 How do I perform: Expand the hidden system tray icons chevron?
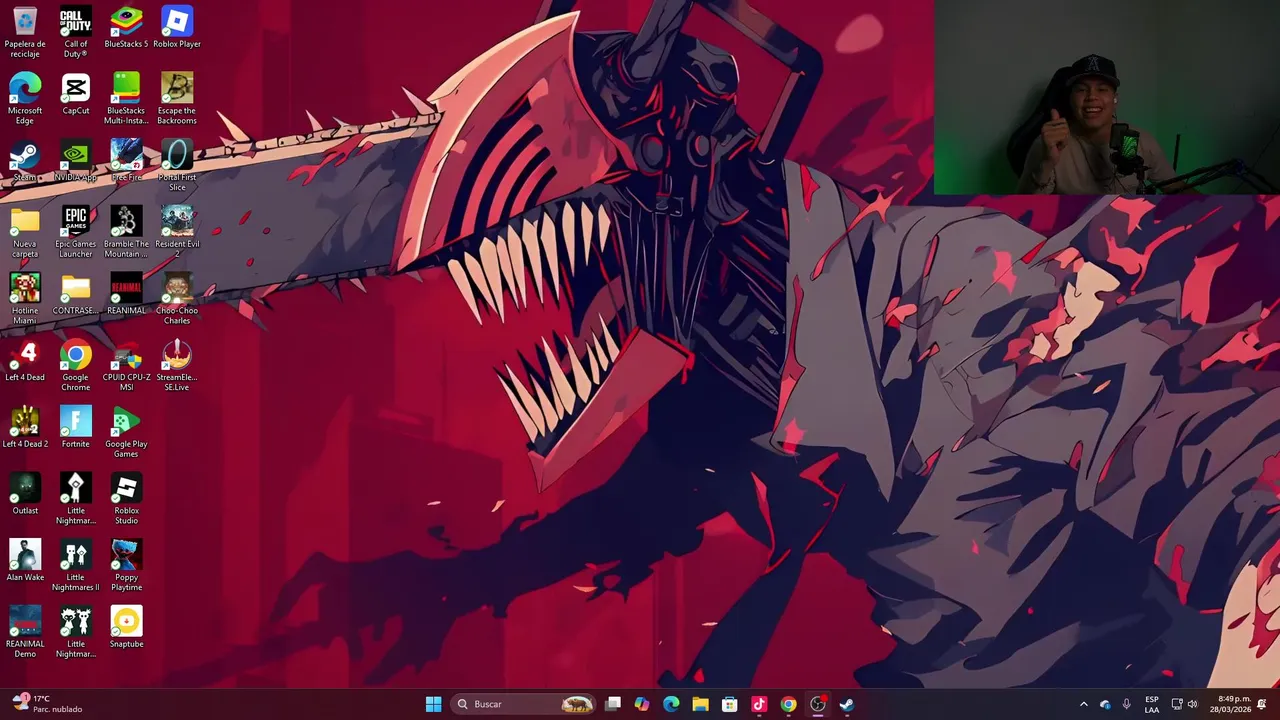1083,704
